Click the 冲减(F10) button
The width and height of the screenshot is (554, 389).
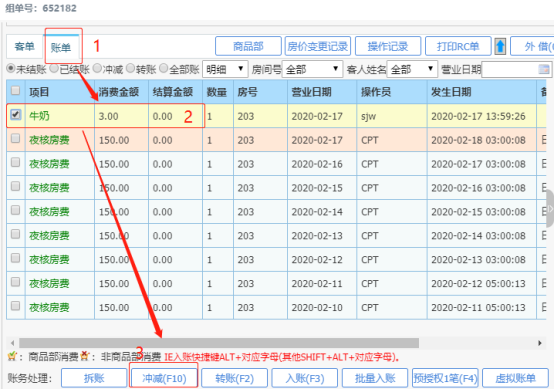click(164, 378)
